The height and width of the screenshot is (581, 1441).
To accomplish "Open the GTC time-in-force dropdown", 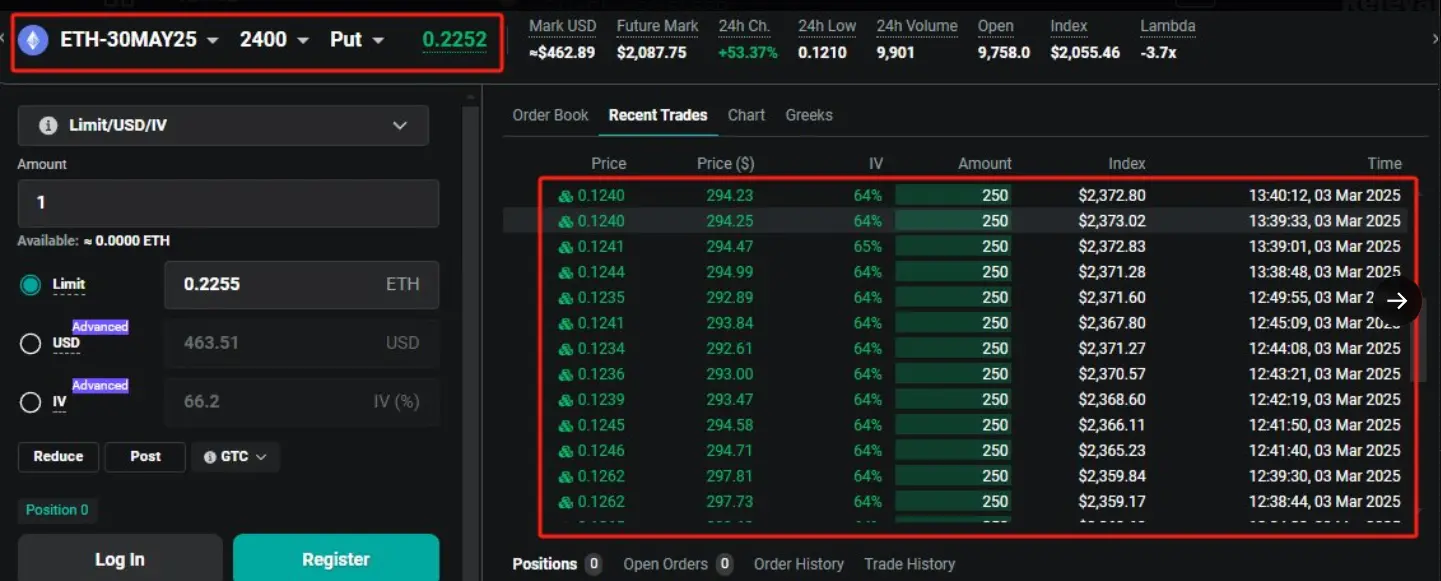I will pos(235,456).
